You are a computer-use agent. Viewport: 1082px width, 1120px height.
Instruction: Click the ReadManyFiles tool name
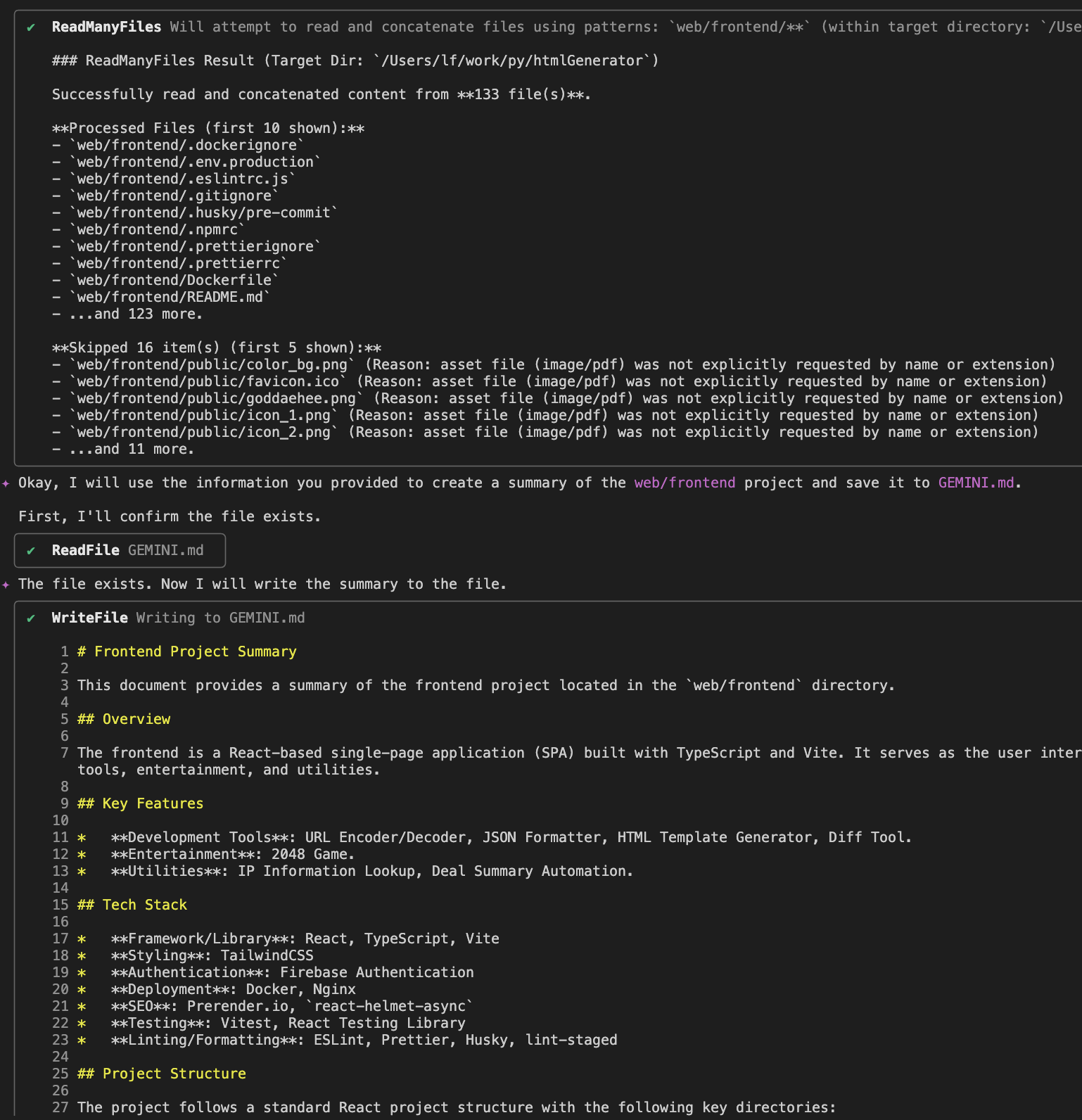pyautogui.click(x=106, y=27)
